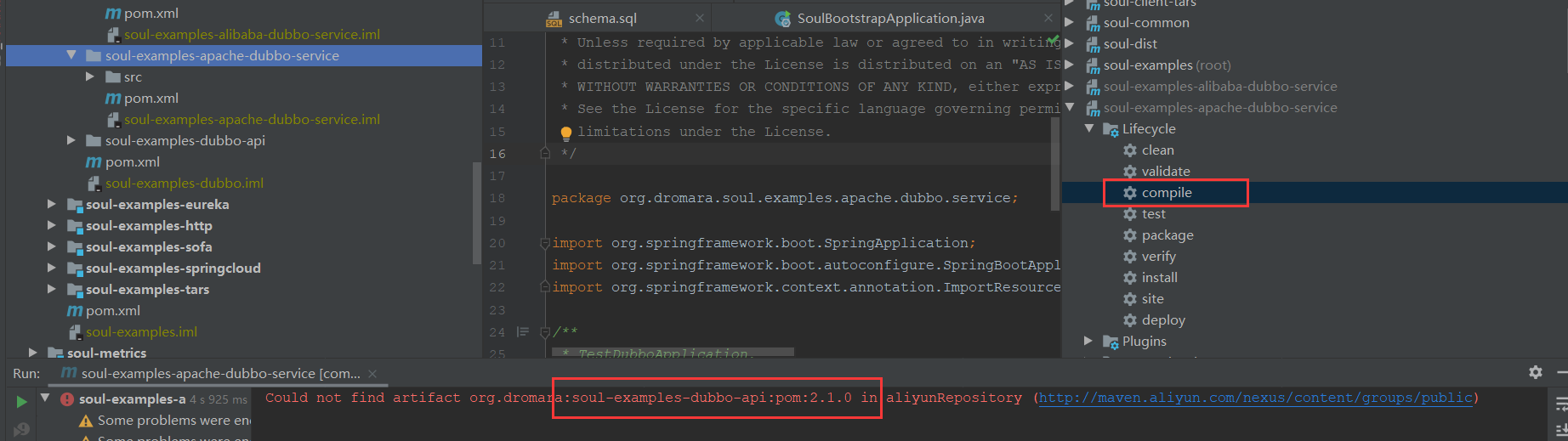Click the red error icon for soul-examples-a

(x=66, y=399)
